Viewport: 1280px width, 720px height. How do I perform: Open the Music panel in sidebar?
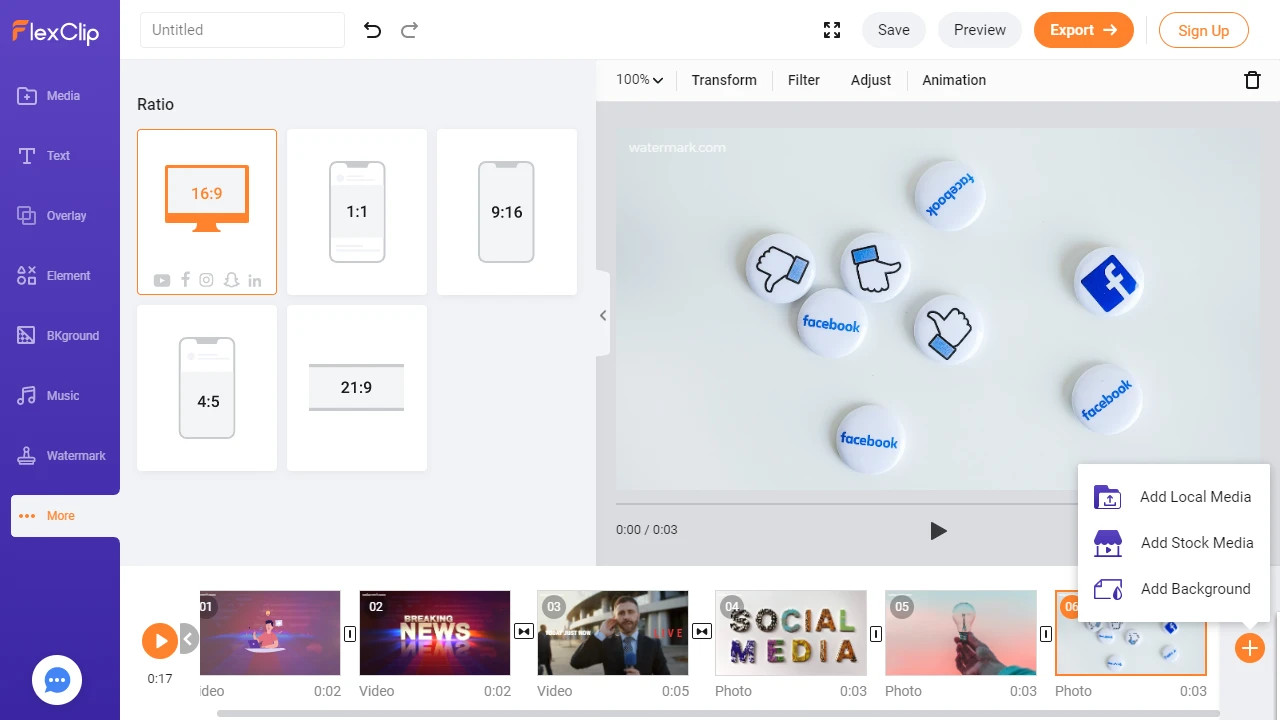pos(60,396)
